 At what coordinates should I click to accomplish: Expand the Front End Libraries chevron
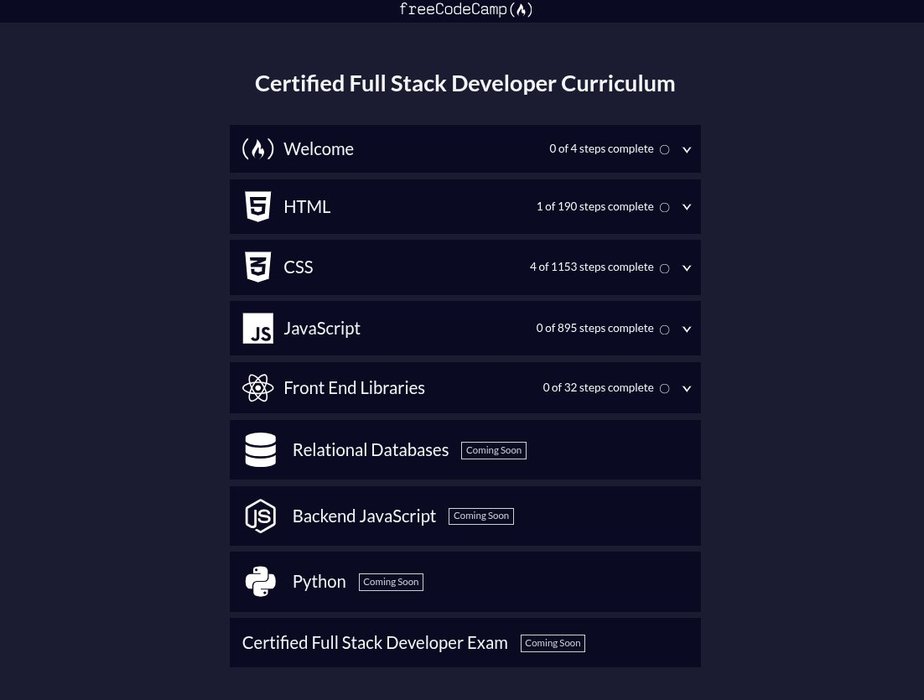click(687, 389)
